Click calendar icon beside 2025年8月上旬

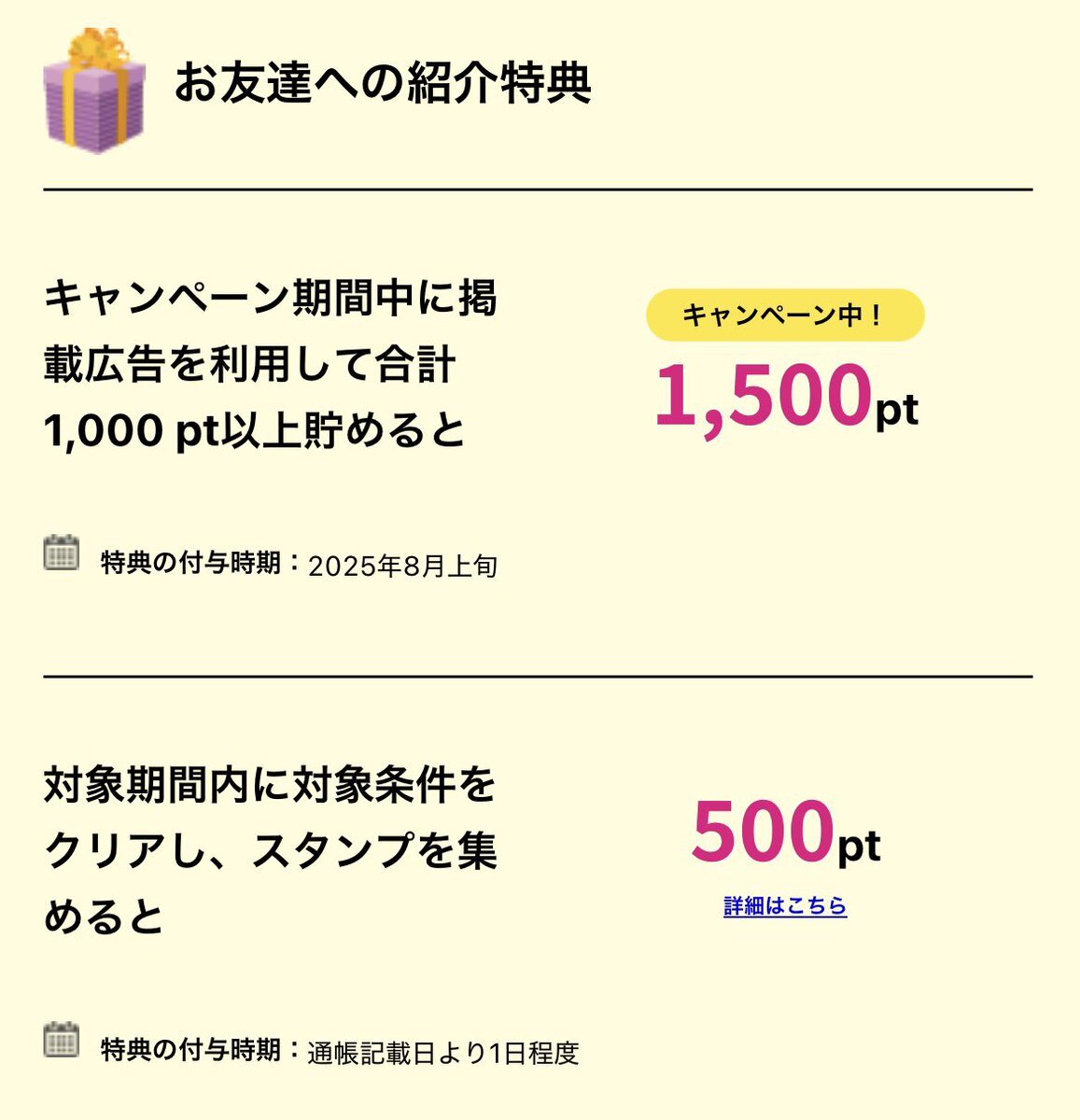[62, 553]
